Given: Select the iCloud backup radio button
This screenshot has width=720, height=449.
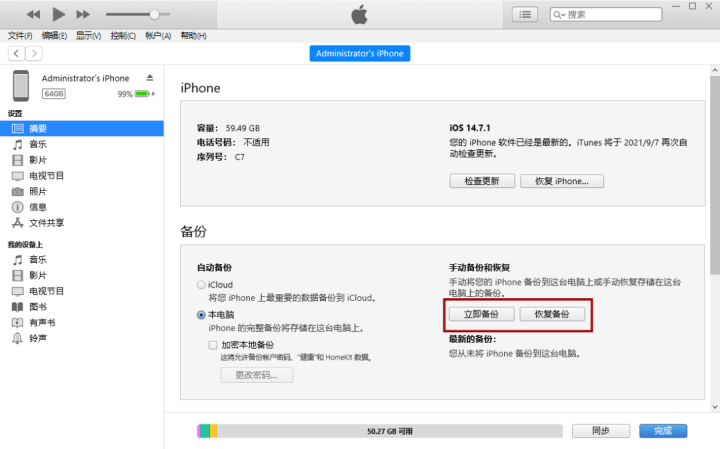Looking at the screenshot, I should 201,285.
